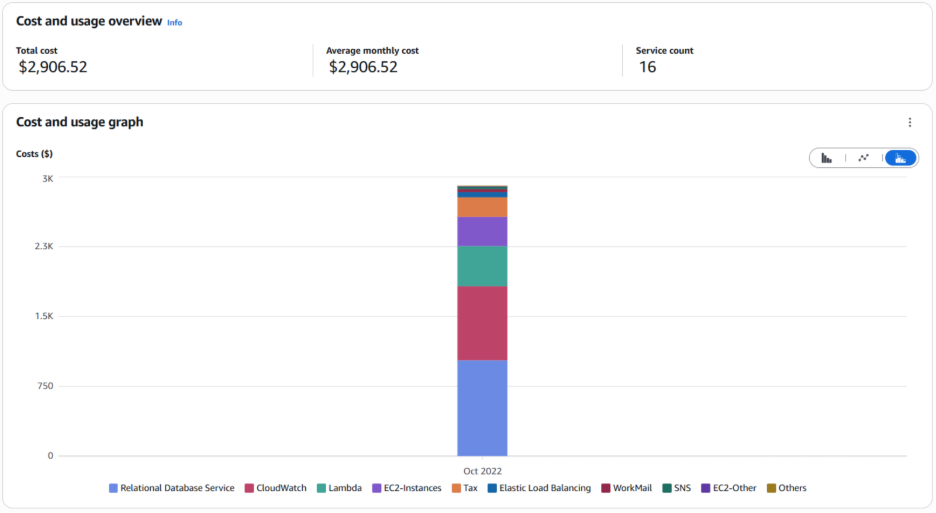Click the Info link beside overview title
This screenshot has width=936, height=513.
coord(174,22)
